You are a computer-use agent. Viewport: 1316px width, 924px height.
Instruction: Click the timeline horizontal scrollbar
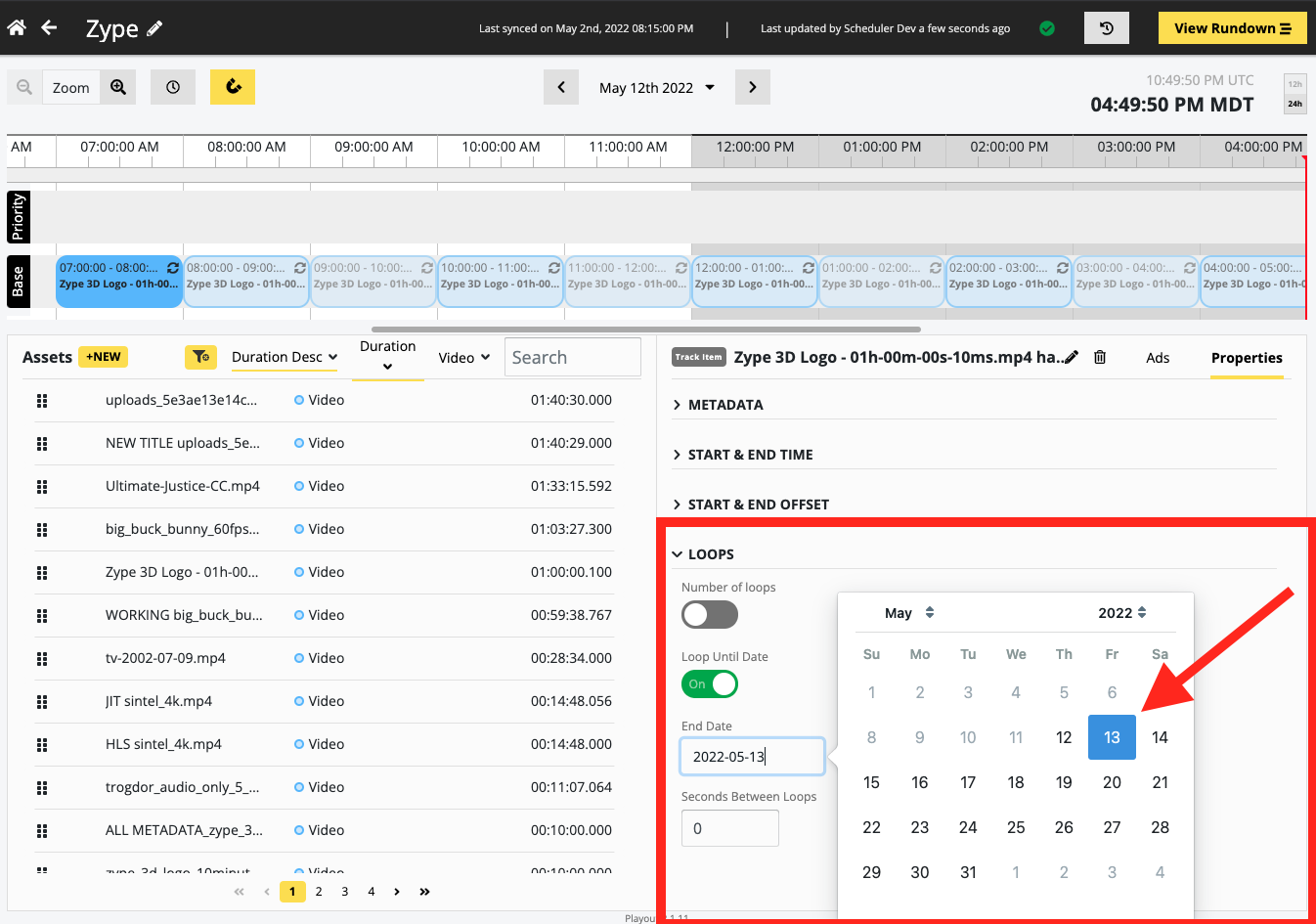point(645,330)
